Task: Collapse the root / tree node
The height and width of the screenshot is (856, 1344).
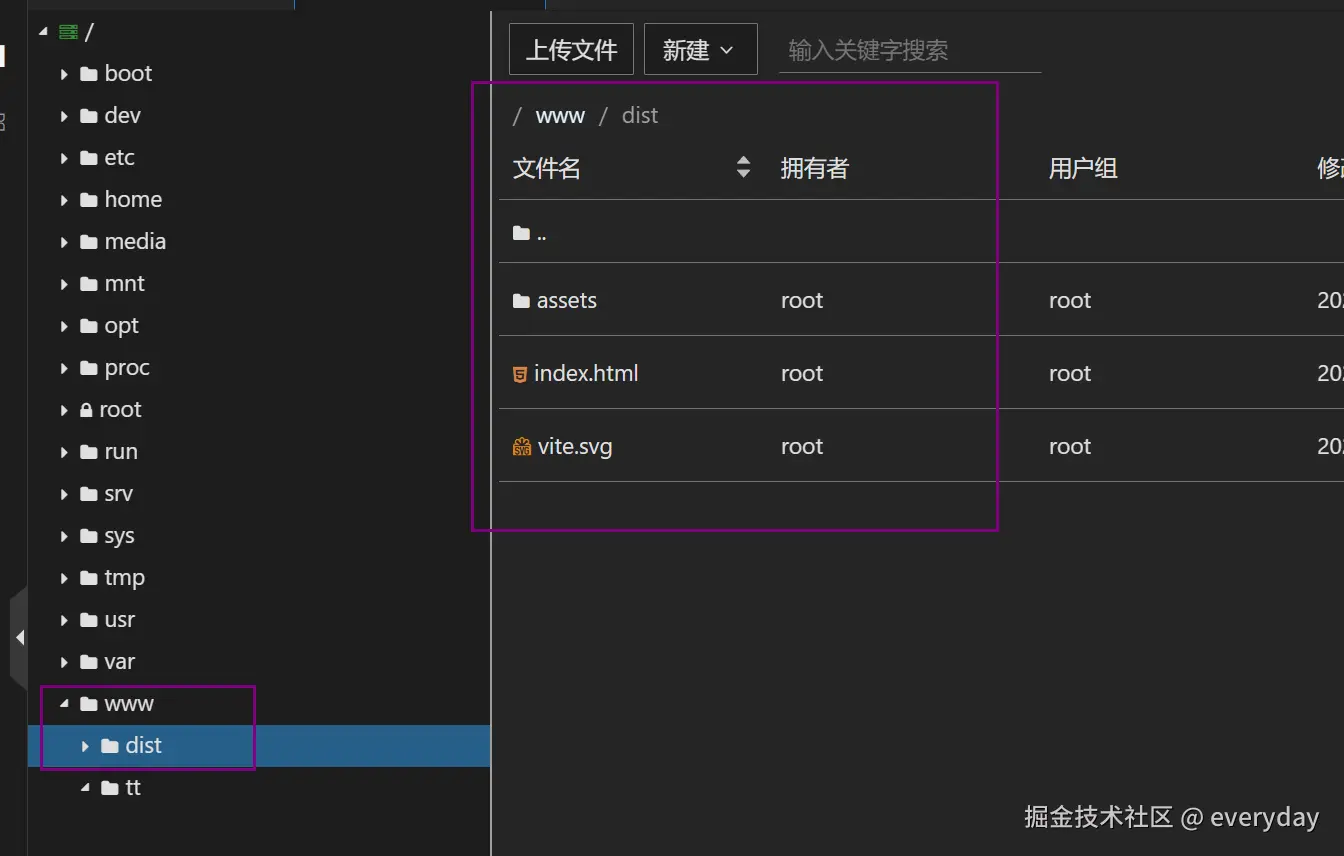Action: [43, 32]
